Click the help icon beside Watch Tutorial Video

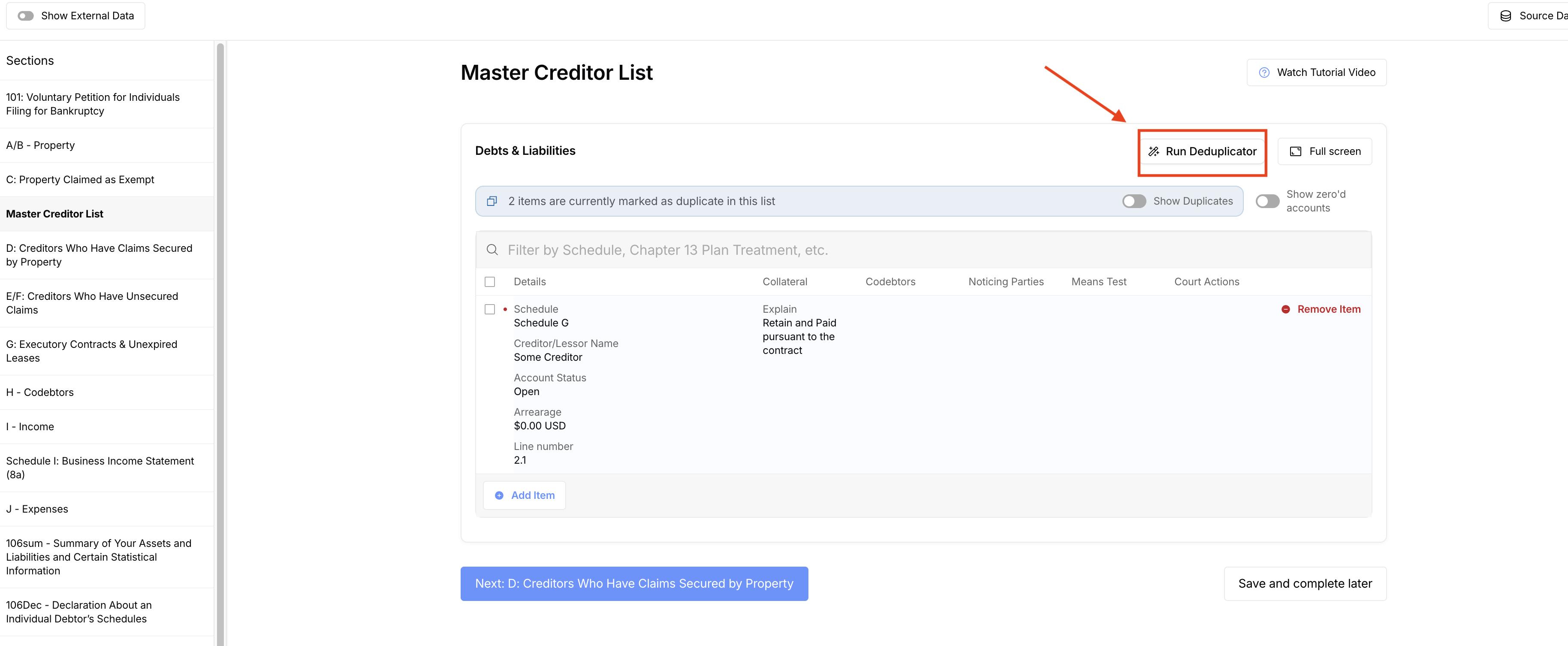click(x=1264, y=72)
